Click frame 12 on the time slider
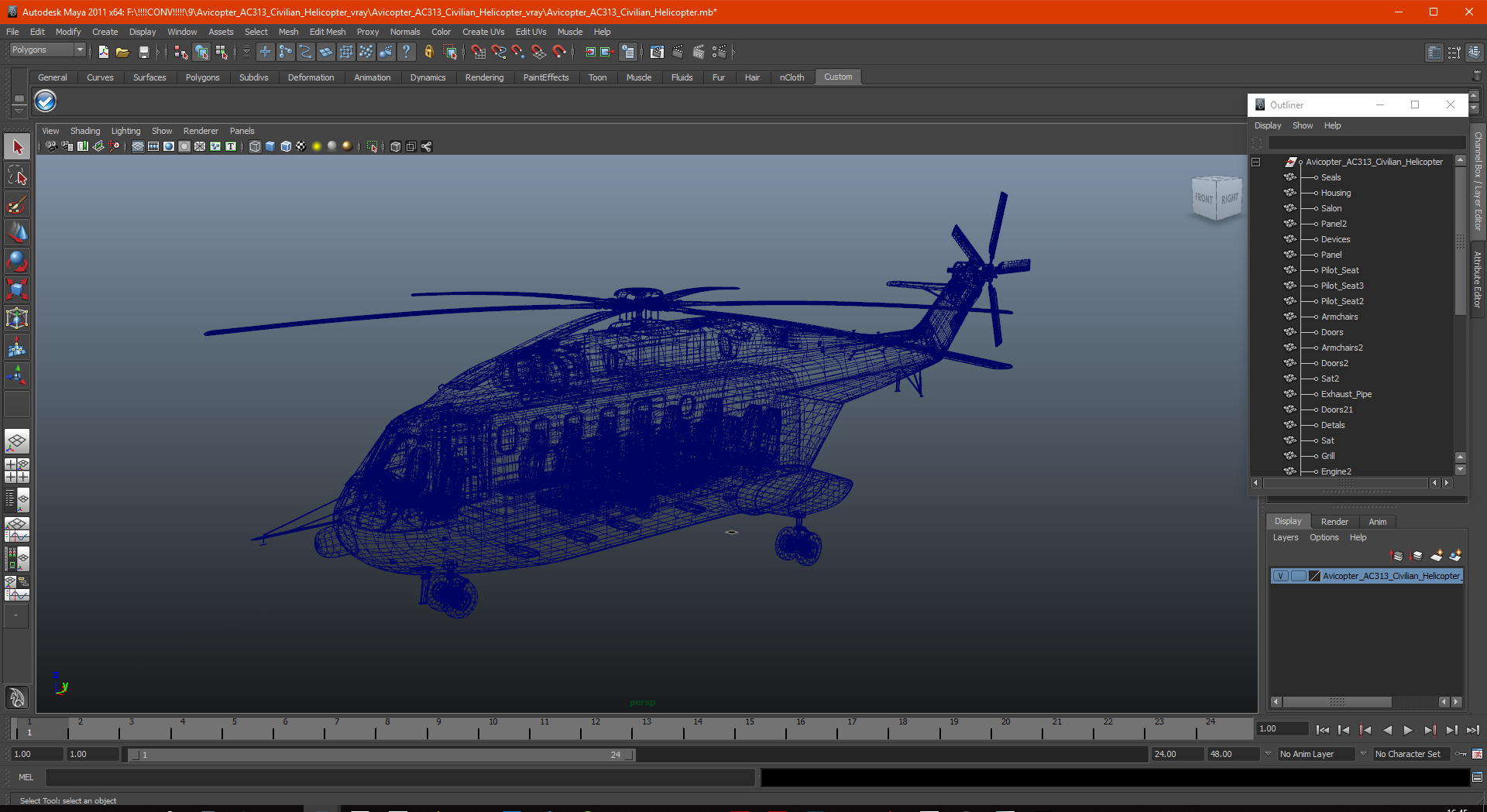Screen dimensions: 1487x812 [595, 728]
